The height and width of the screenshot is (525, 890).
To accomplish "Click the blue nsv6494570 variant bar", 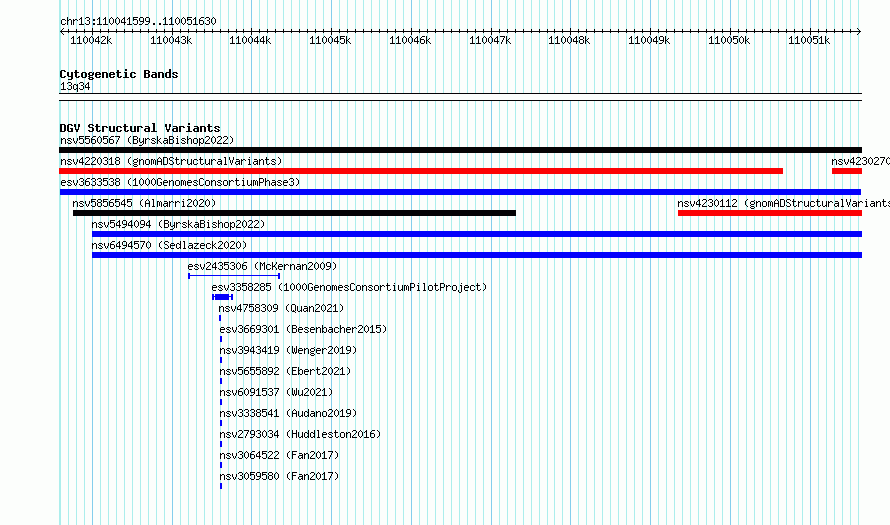I will pos(477,255).
